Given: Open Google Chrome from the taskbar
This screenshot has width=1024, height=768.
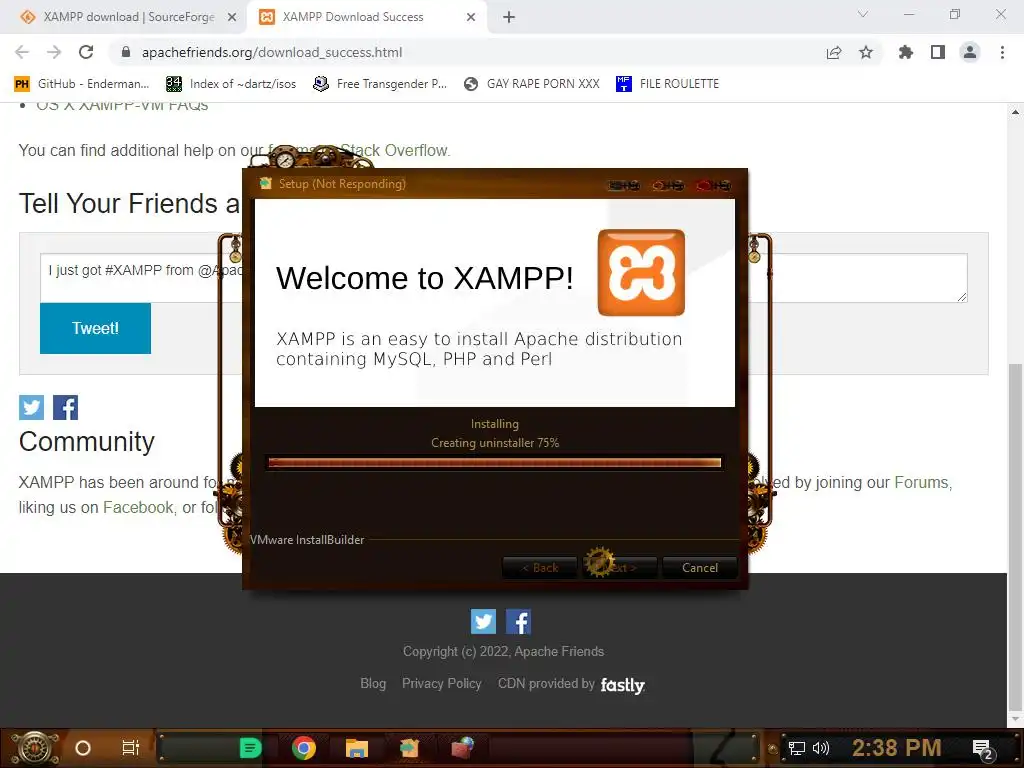Looking at the screenshot, I should click(x=304, y=748).
